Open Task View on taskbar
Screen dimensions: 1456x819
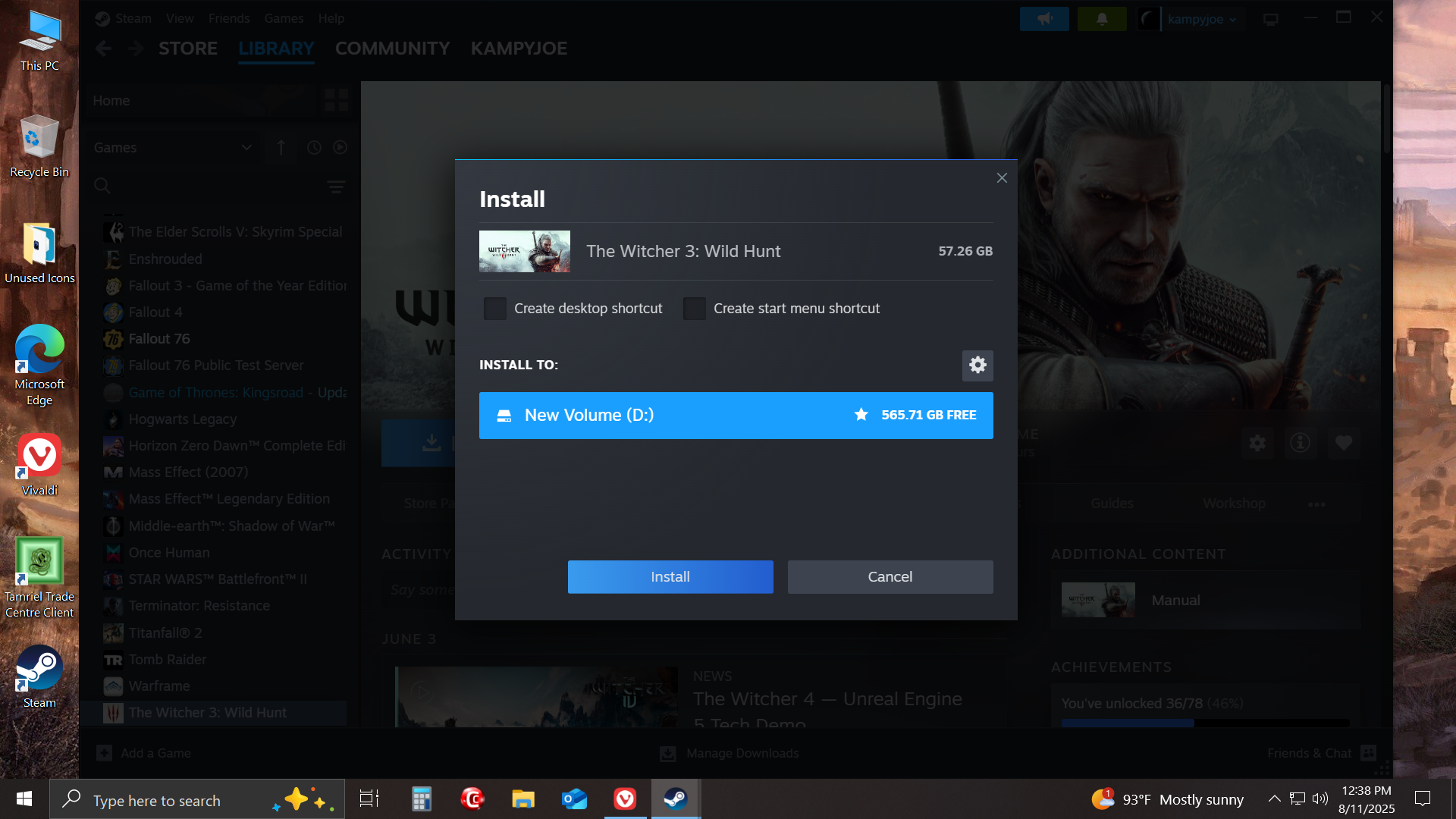[x=369, y=799]
